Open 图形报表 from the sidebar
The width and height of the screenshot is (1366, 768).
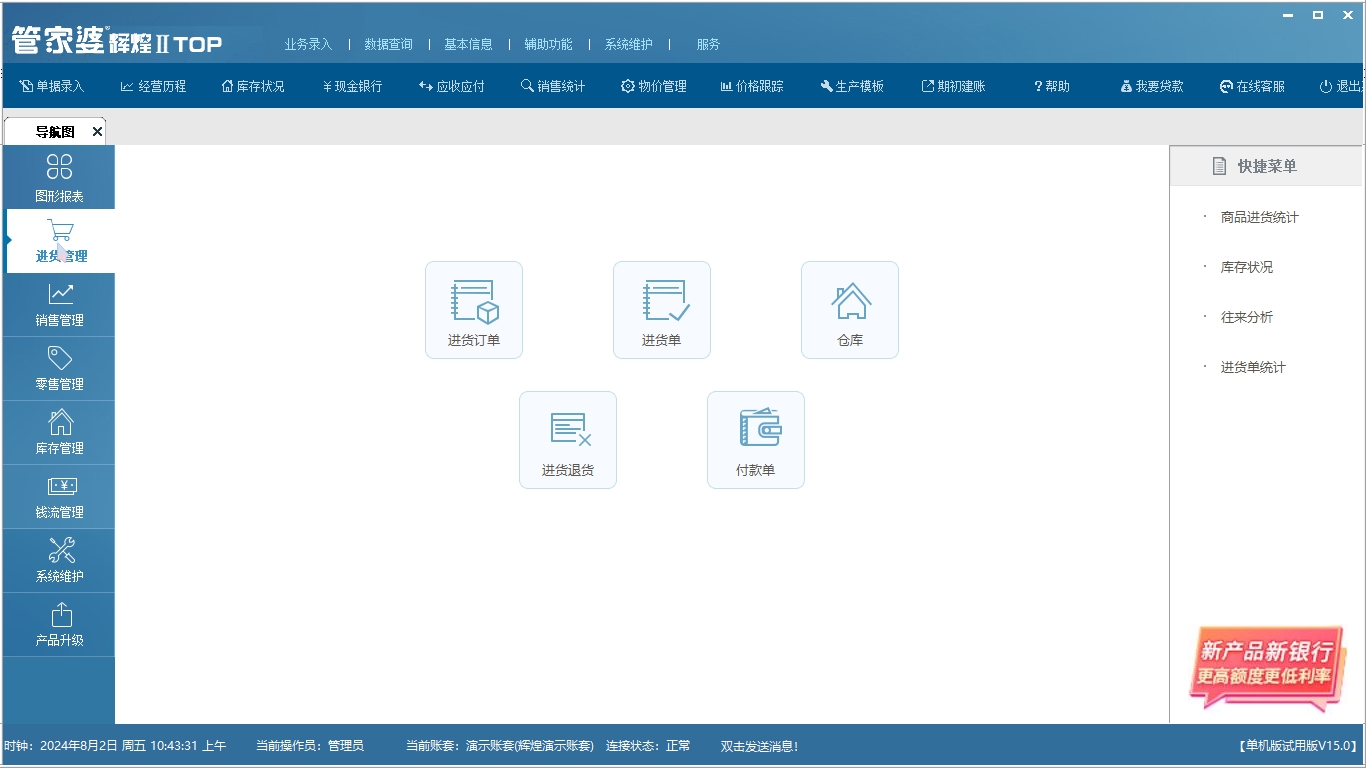click(x=58, y=177)
